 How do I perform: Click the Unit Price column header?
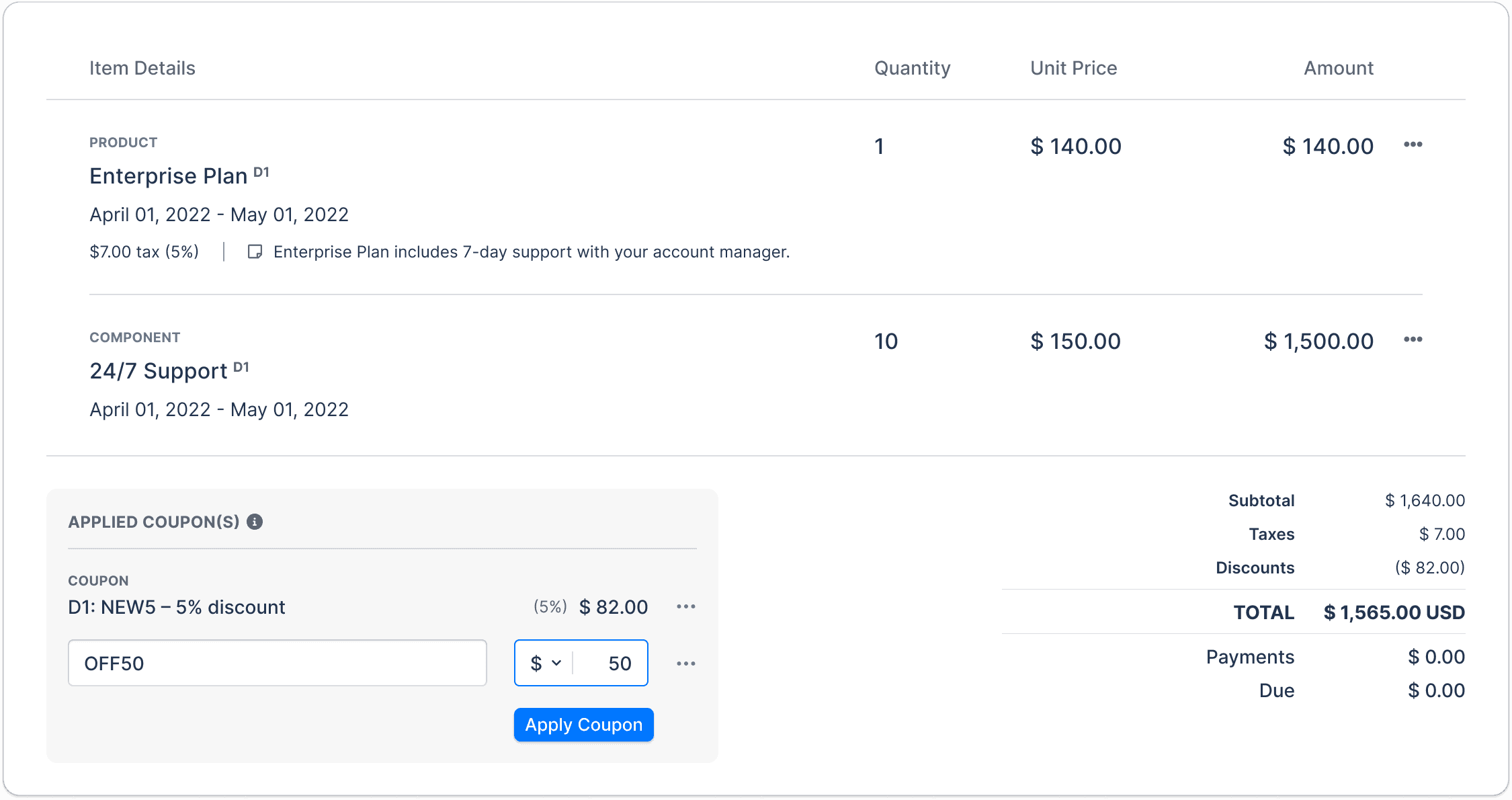point(1073,68)
